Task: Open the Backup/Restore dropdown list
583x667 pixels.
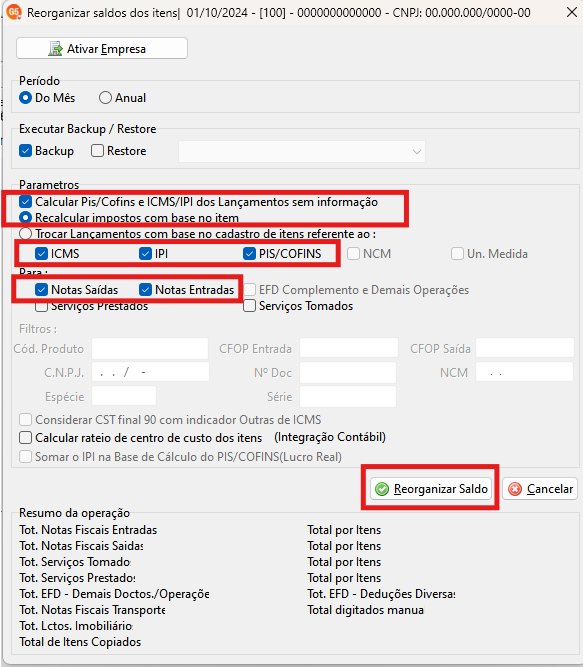Action: tap(302, 151)
